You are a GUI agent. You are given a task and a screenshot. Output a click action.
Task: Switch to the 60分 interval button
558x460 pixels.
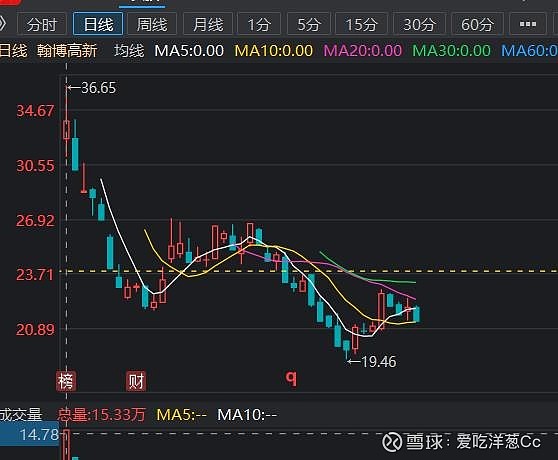pyautogui.click(x=477, y=24)
